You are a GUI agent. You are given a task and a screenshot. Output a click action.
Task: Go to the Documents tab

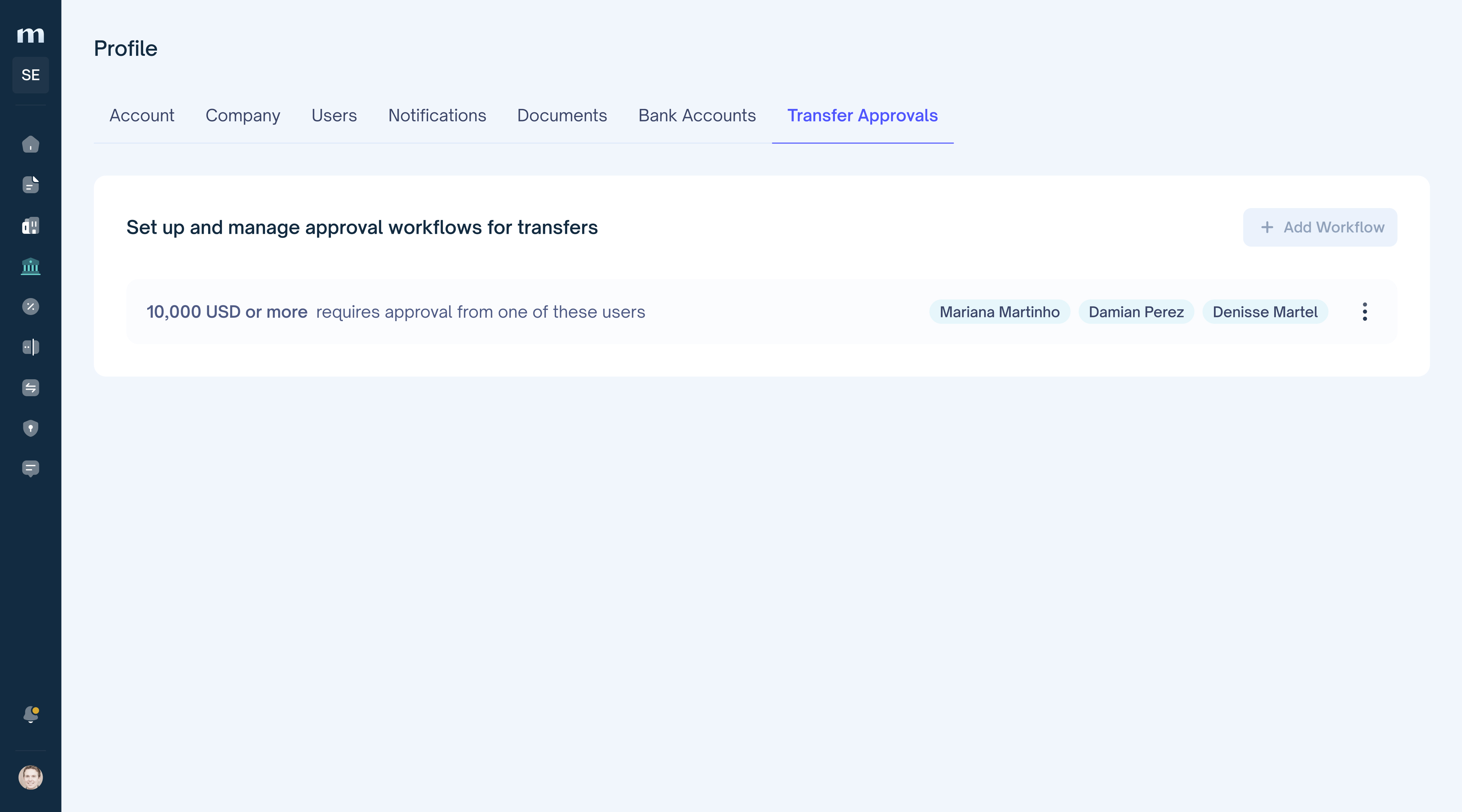tap(561, 115)
